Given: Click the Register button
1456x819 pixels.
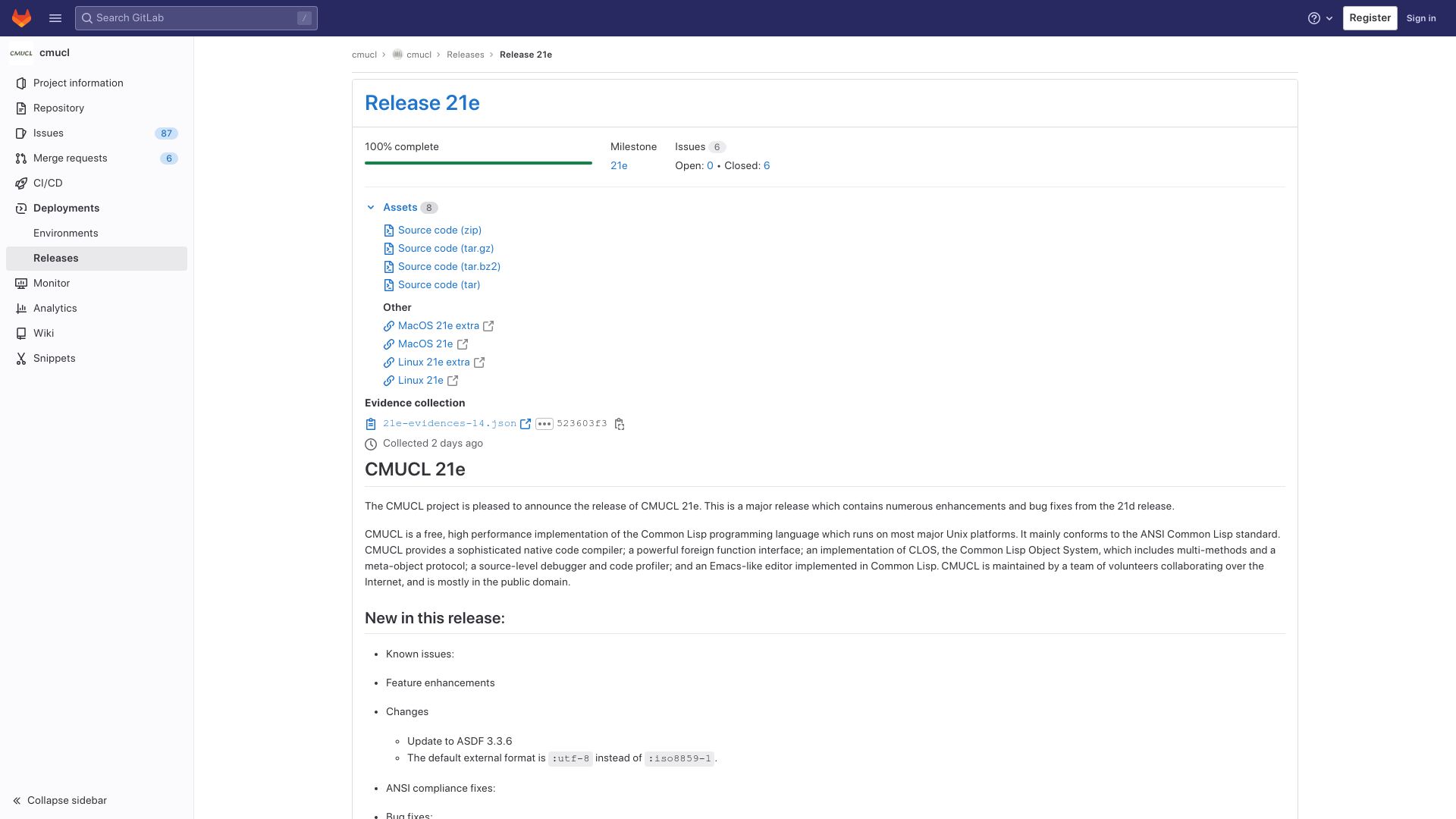Looking at the screenshot, I should click(x=1370, y=18).
